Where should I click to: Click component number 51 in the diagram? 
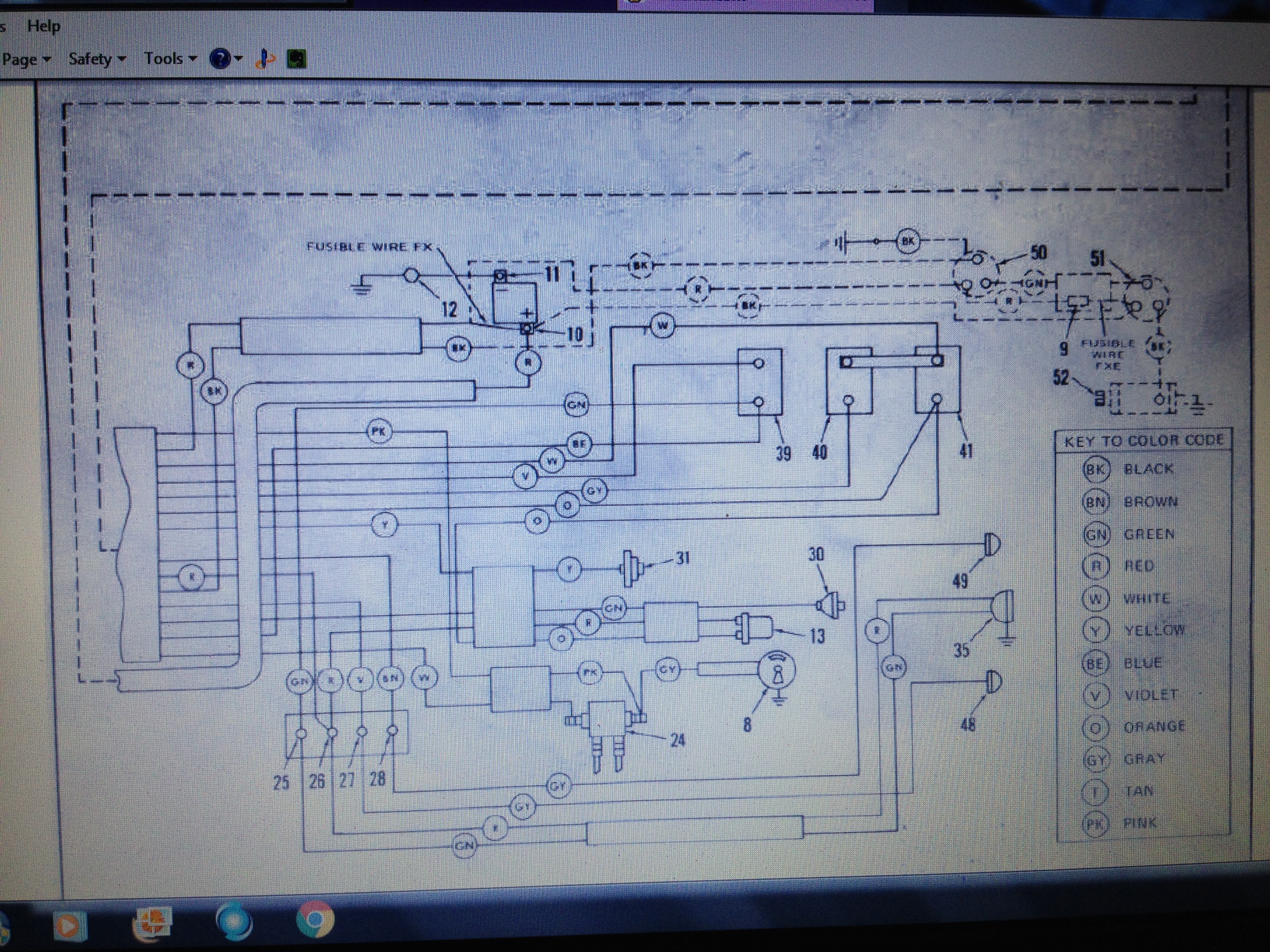pyautogui.click(x=1097, y=259)
